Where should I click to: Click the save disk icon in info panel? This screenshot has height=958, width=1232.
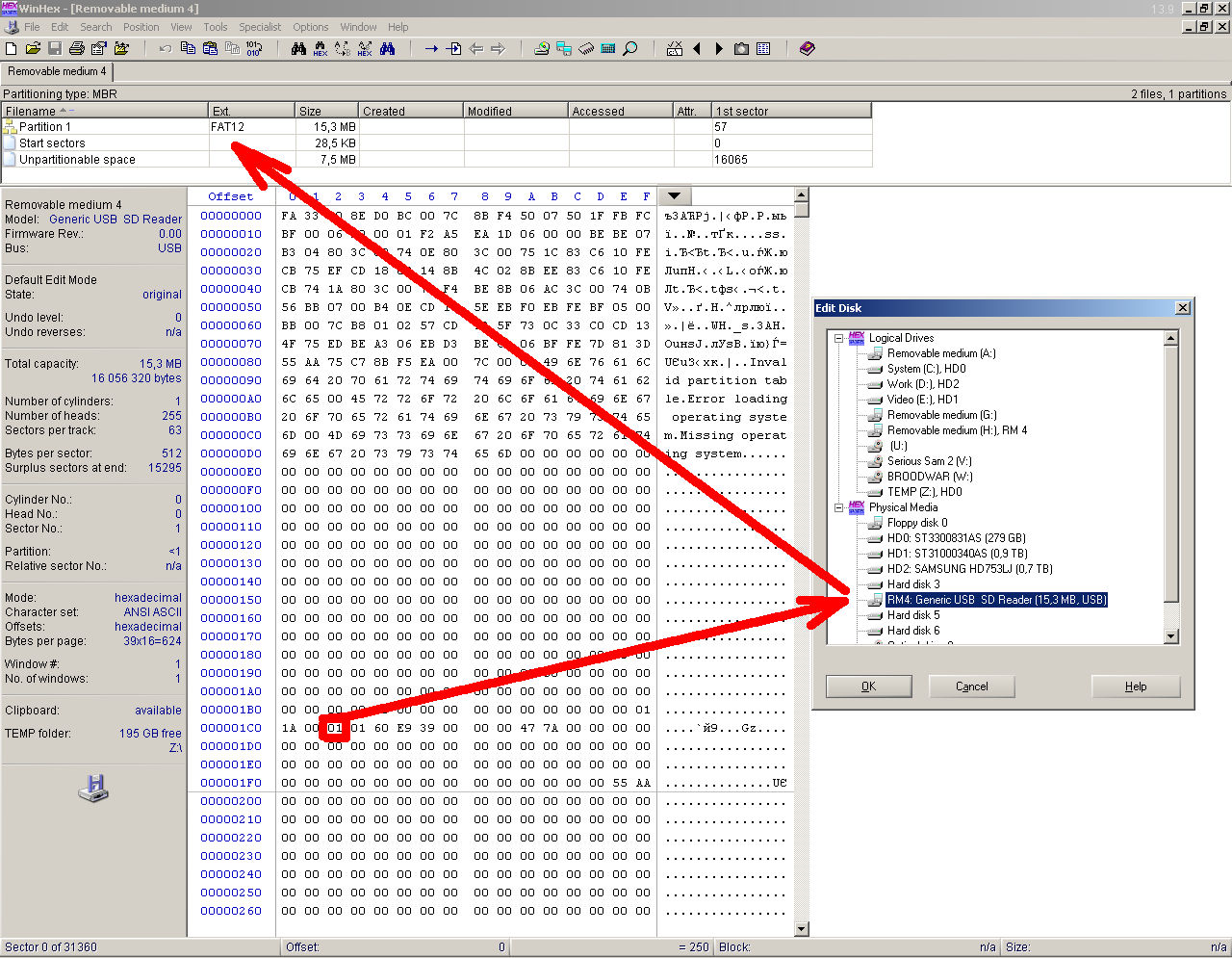point(93,788)
